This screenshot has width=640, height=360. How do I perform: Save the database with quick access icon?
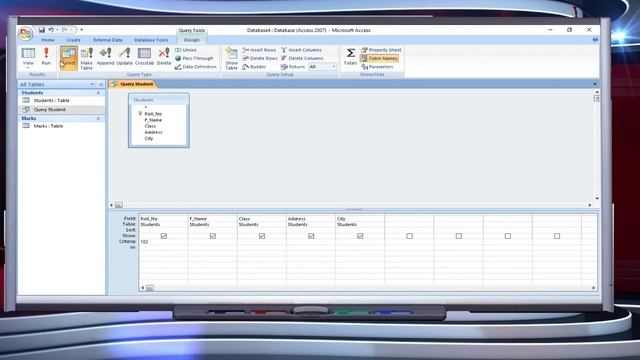(x=42, y=30)
